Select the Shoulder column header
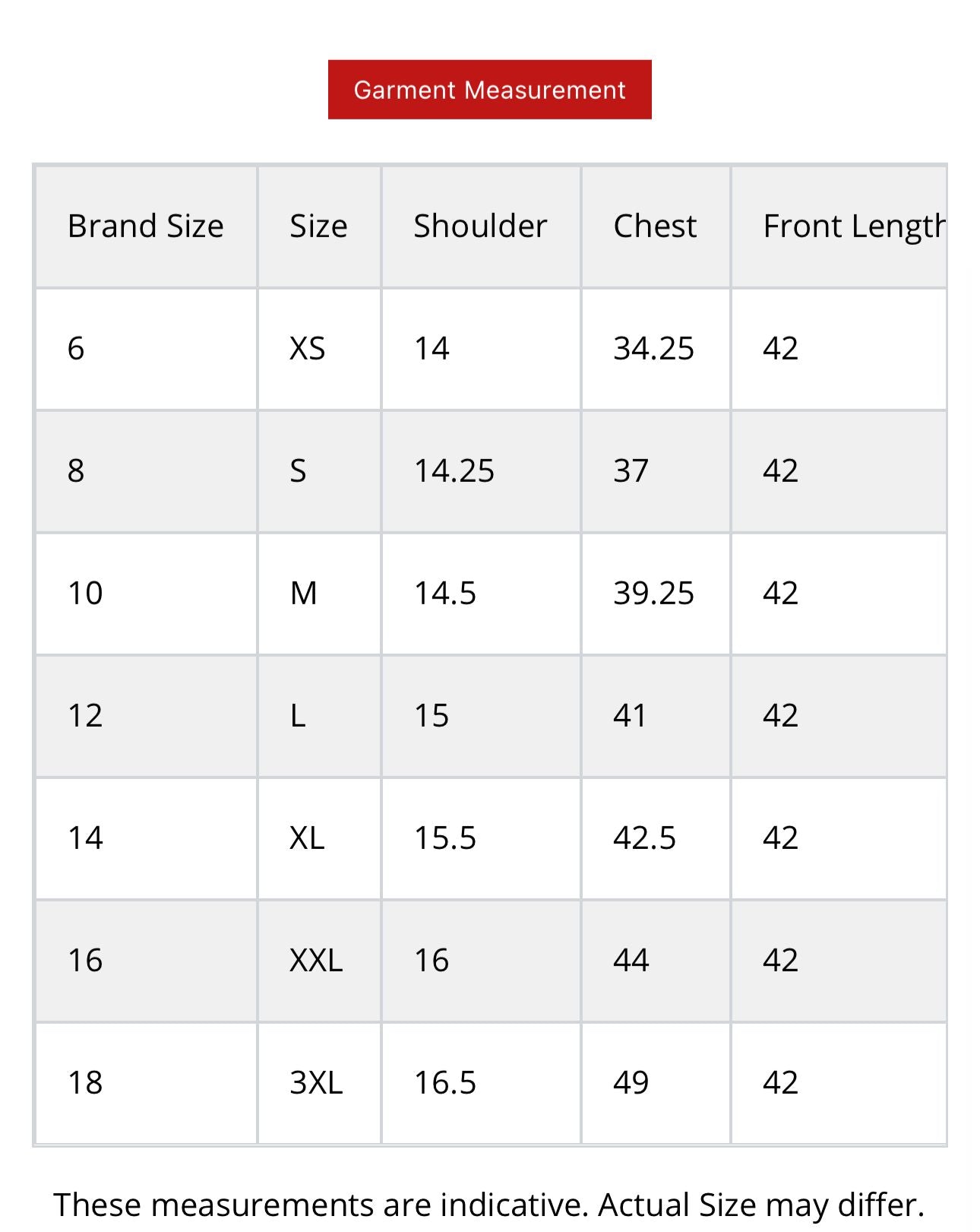 tap(480, 226)
